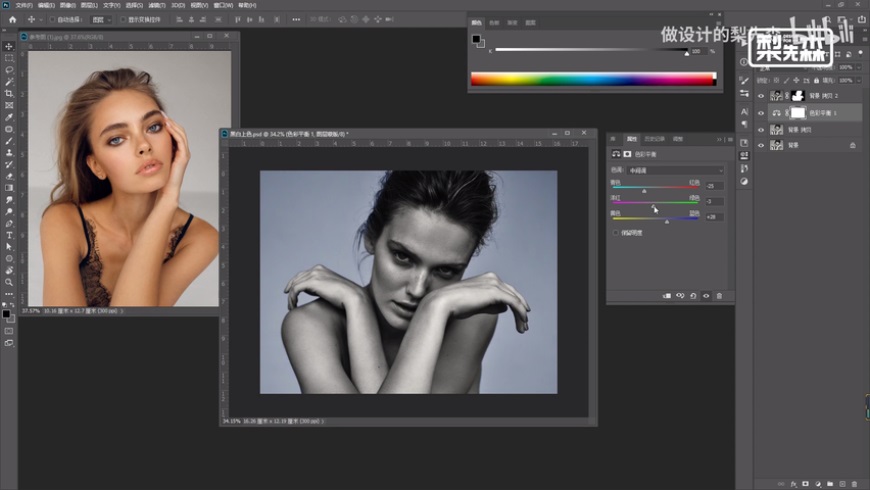Select the Horizontal Type tool
Viewport: 870px width, 490px height.
9,235
